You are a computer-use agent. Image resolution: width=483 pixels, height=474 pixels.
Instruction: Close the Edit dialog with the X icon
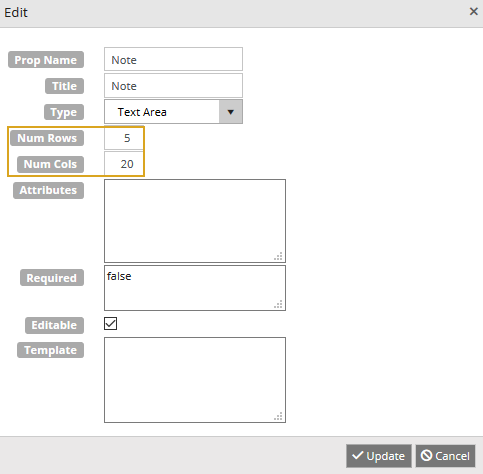click(x=473, y=12)
